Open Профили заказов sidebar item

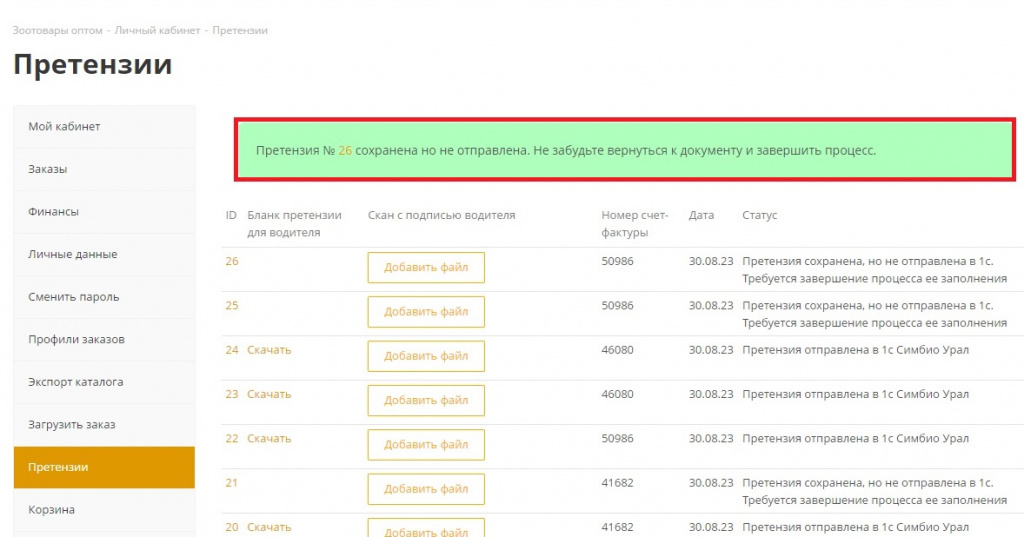104,339
